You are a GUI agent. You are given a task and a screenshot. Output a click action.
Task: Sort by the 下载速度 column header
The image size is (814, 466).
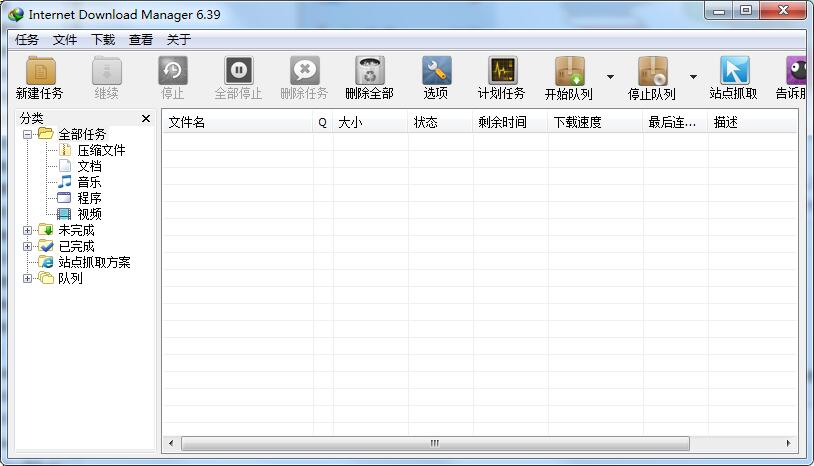(595, 122)
